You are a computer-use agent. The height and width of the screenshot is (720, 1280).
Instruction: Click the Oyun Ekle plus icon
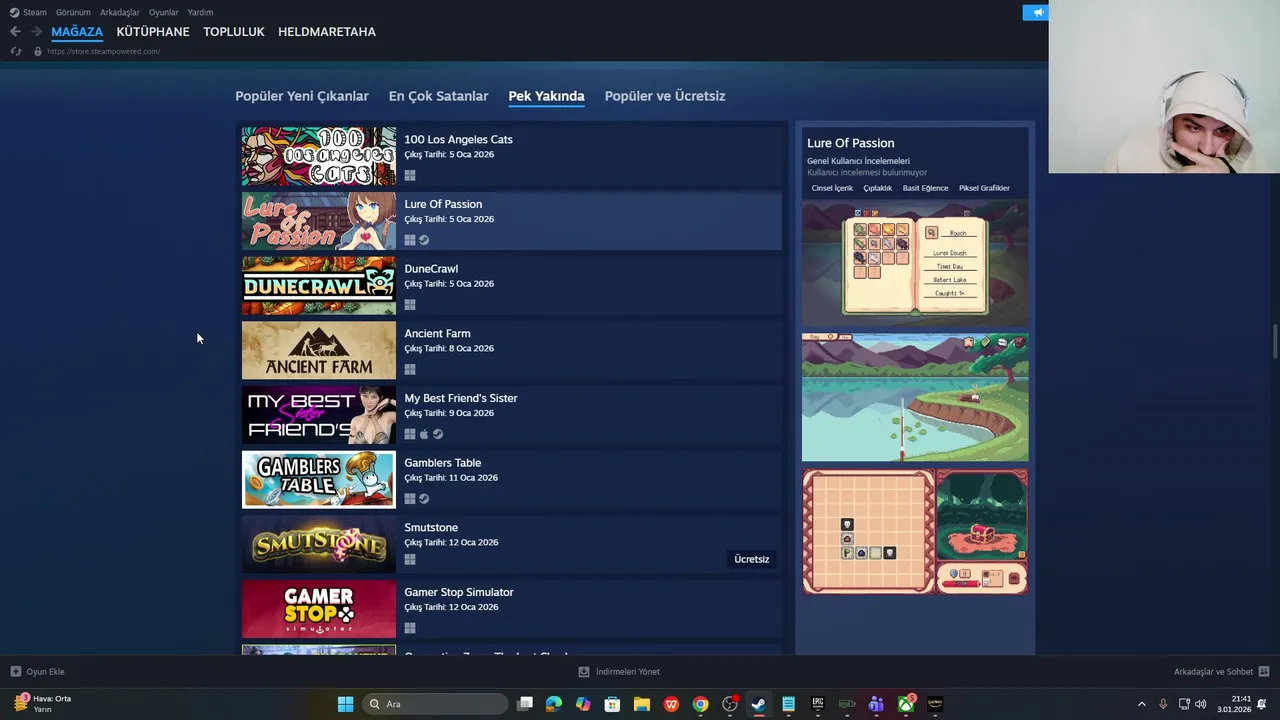[x=15, y=672]
